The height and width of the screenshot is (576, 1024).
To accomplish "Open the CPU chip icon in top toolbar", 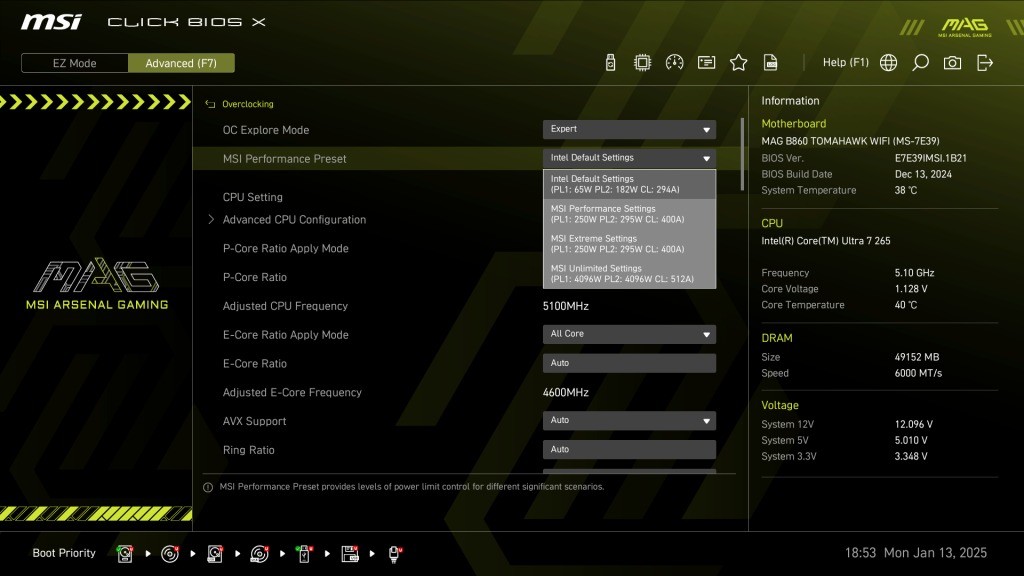I will coord(642,63).
